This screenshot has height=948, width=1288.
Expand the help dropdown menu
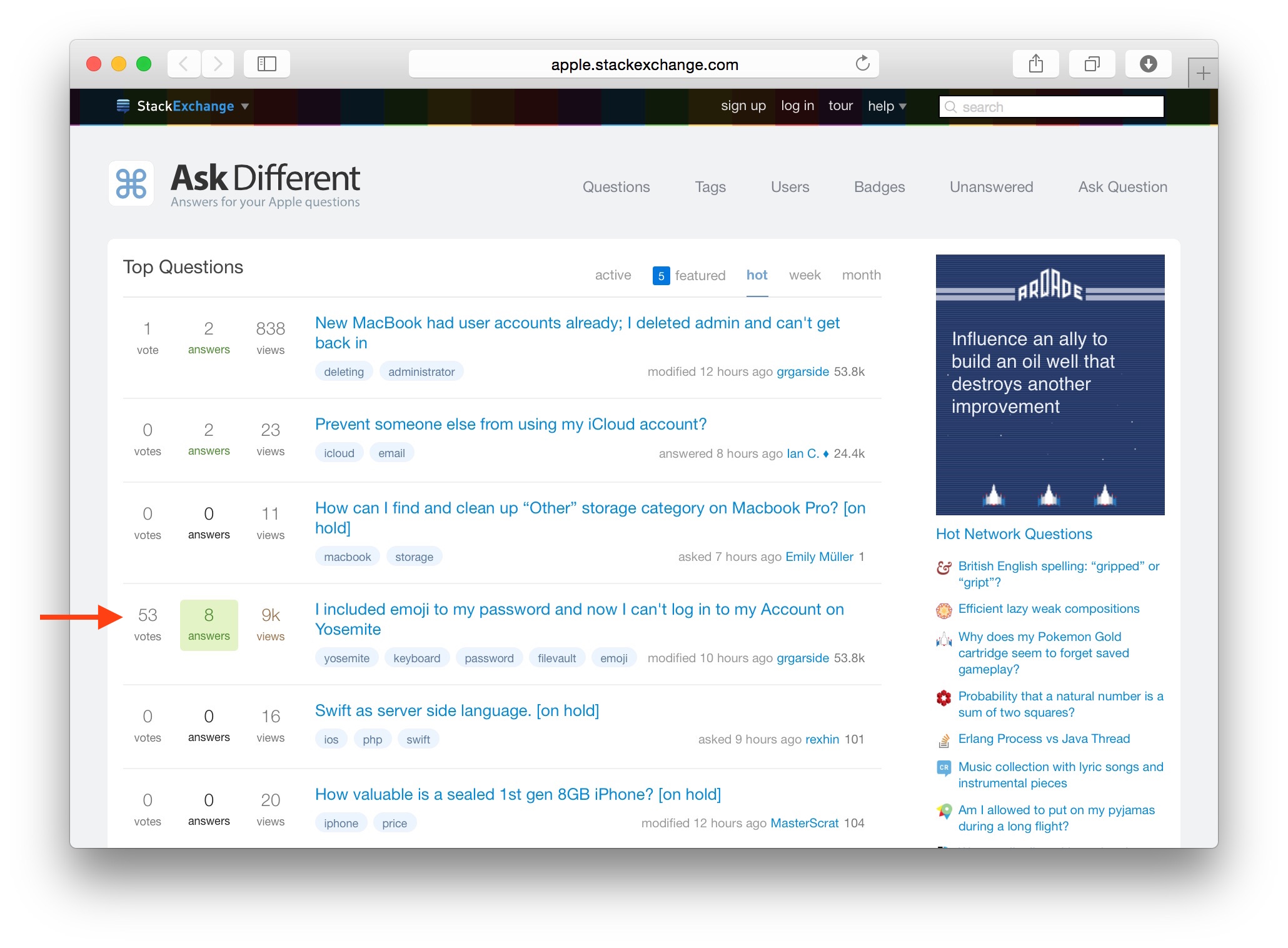click(x=887, y=106)
